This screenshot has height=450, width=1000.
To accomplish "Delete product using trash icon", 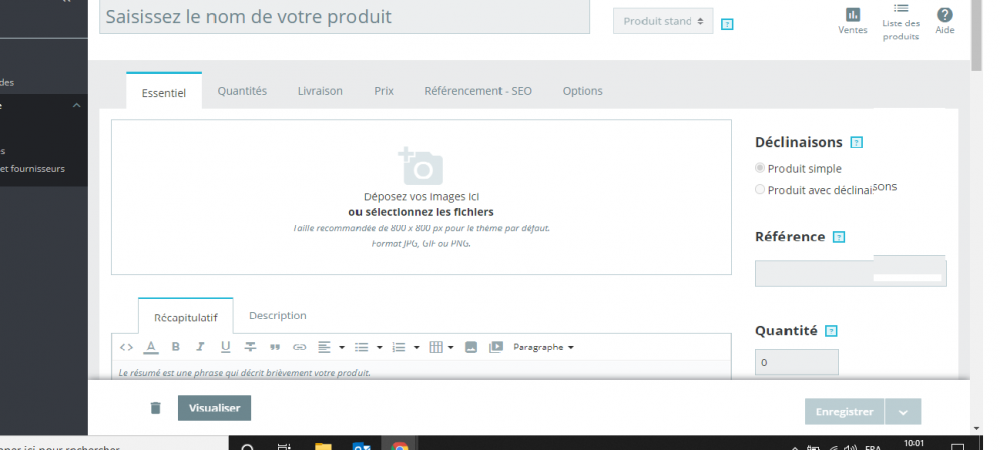I will pyautogui.click(x=156, y=408).
